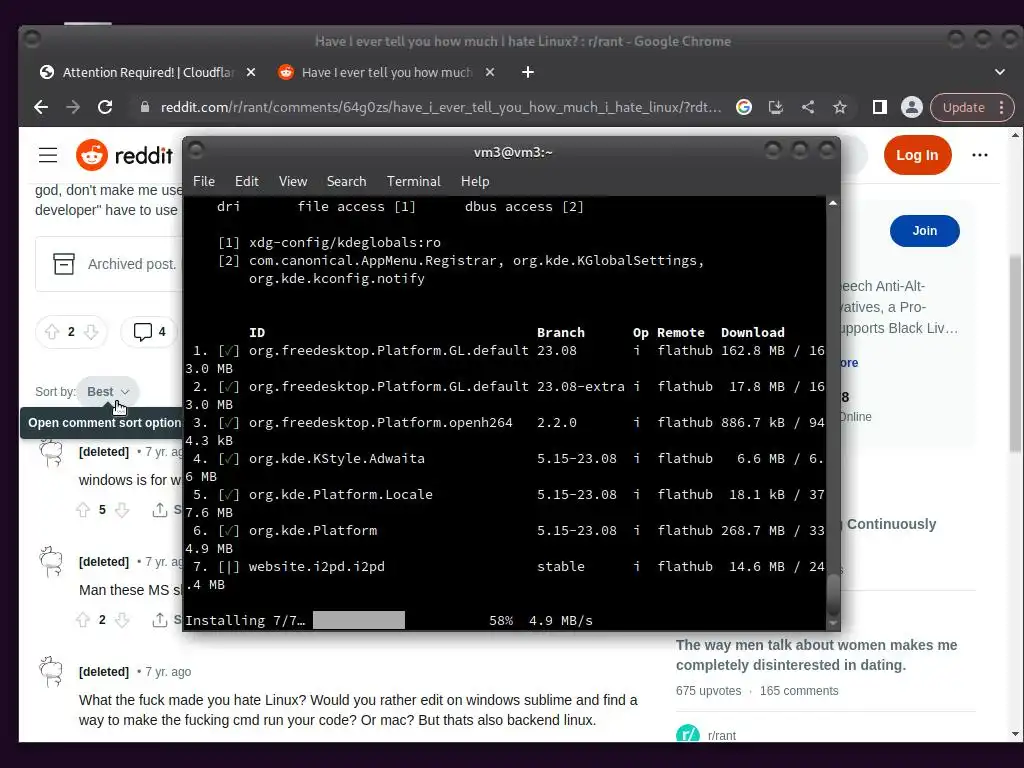Screen dimensions: 1024x768
Task: Click the r/rant link in sidebar
Action: coord(722,736)
